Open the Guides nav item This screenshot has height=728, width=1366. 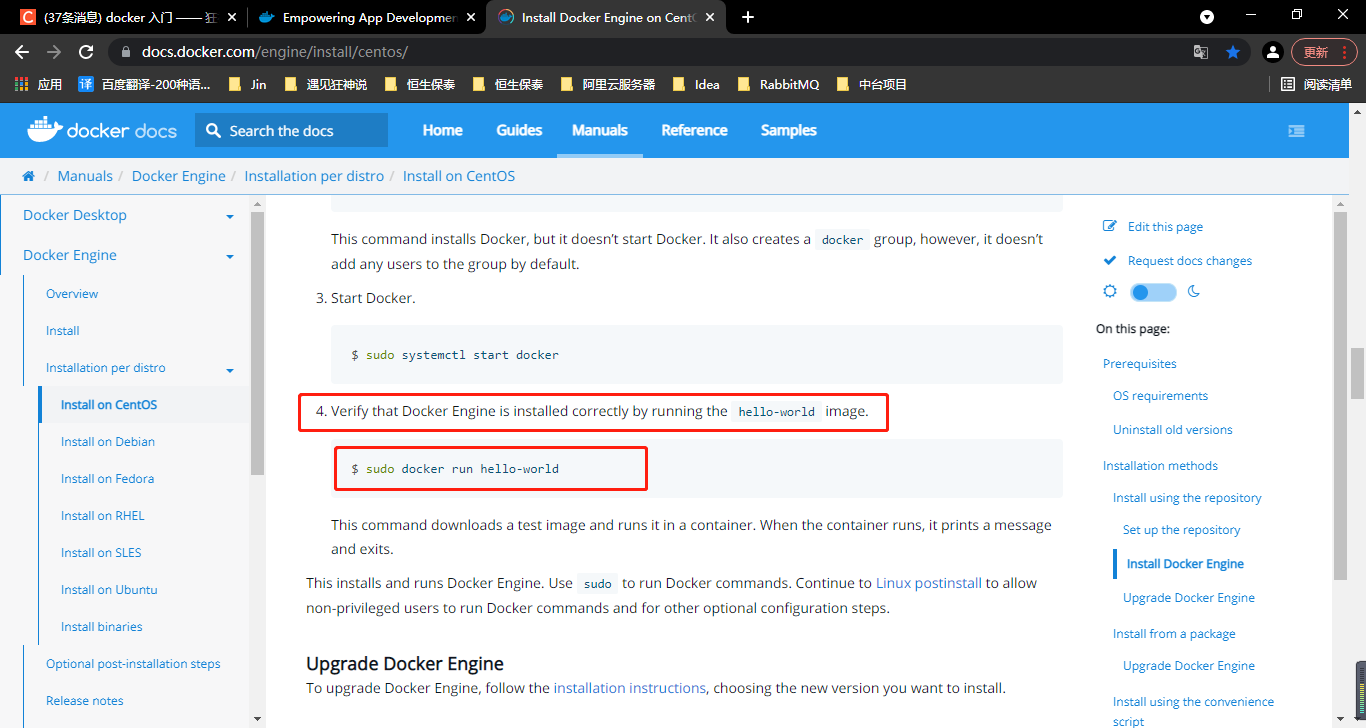click(x=519, y=130)
